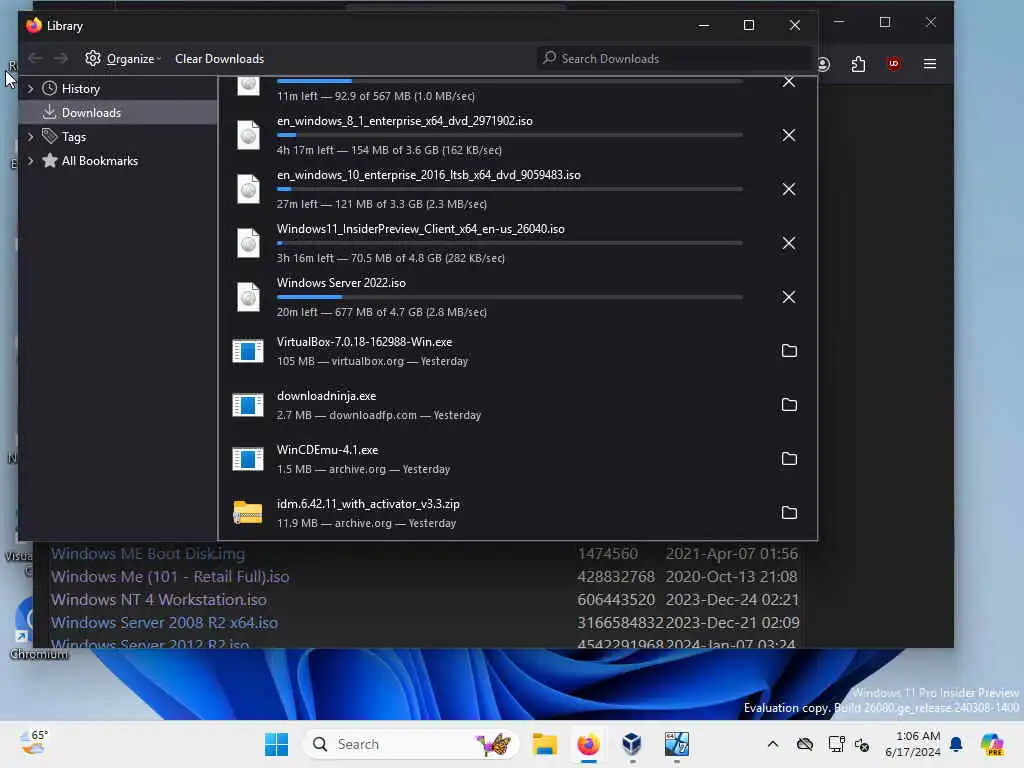Focus the Search Downloads field
Viewport: 1024px width, 768px height.
[674, 59]
